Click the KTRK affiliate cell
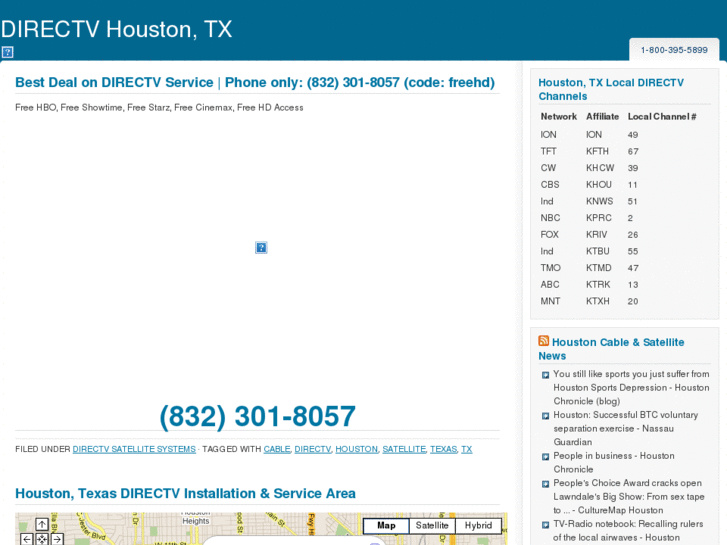The width and height of the screenshot is (727, 545). click(x=598, y=285)
